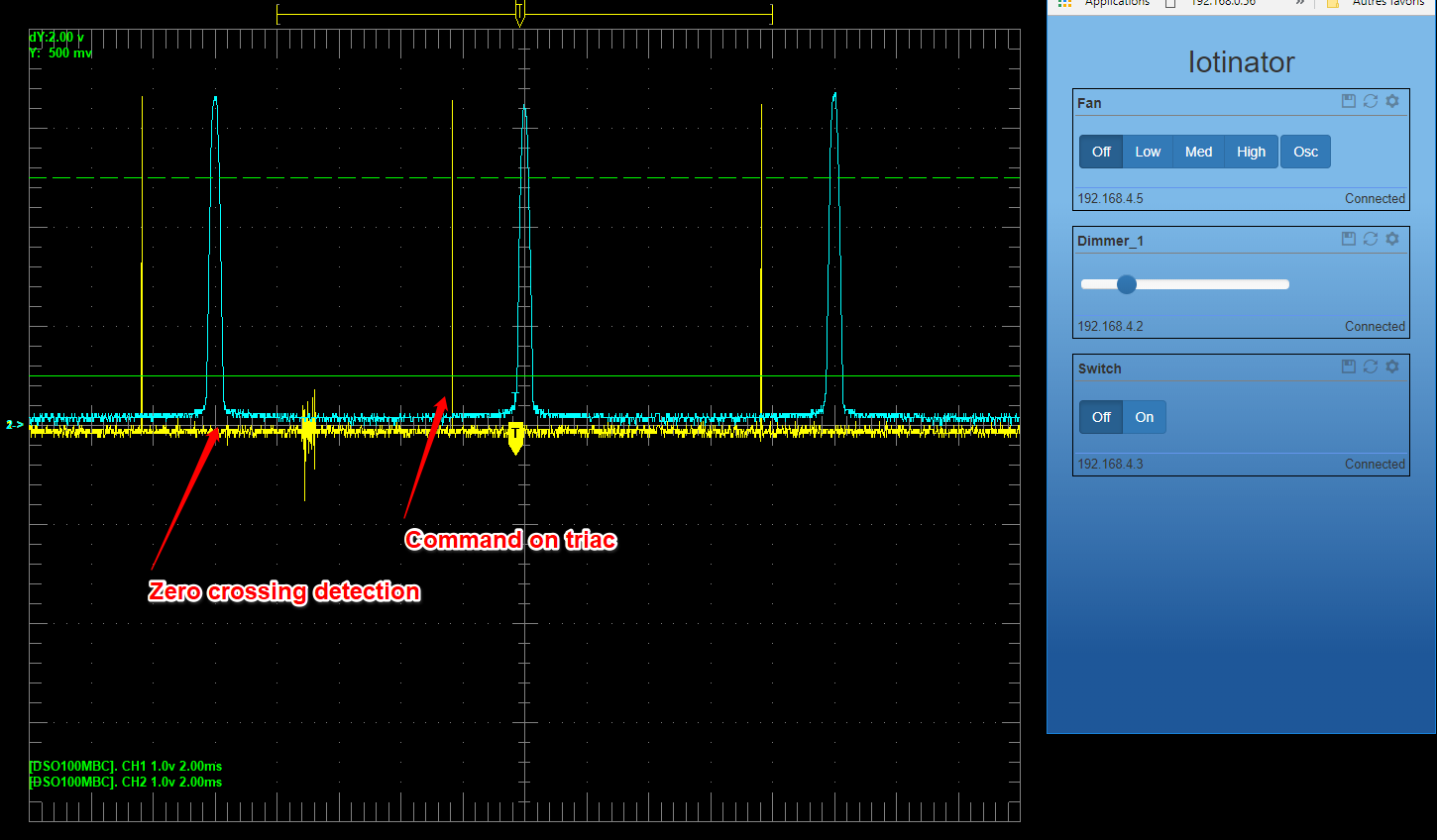The image size is (1437, 840).
Task: Refresh the Dimmer_1 module
Action: pos(1371,239)
